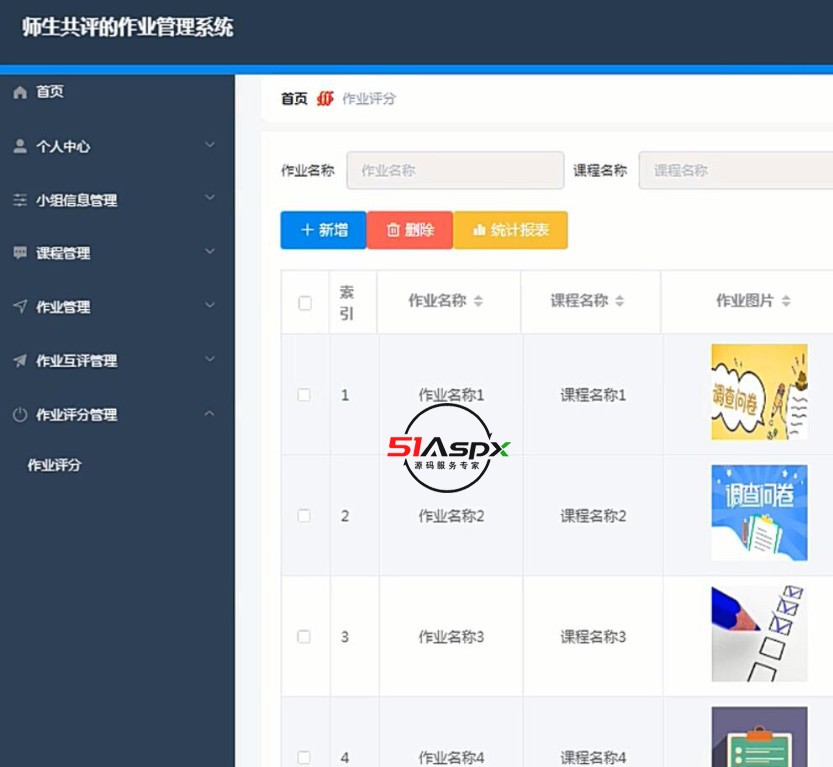
Task: Click the 课程名称3 cell
Action: coord(593,636)
